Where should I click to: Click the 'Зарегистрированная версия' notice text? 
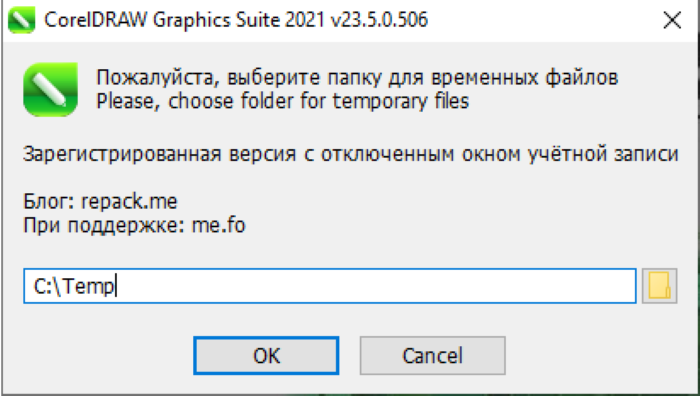(350, 154)
